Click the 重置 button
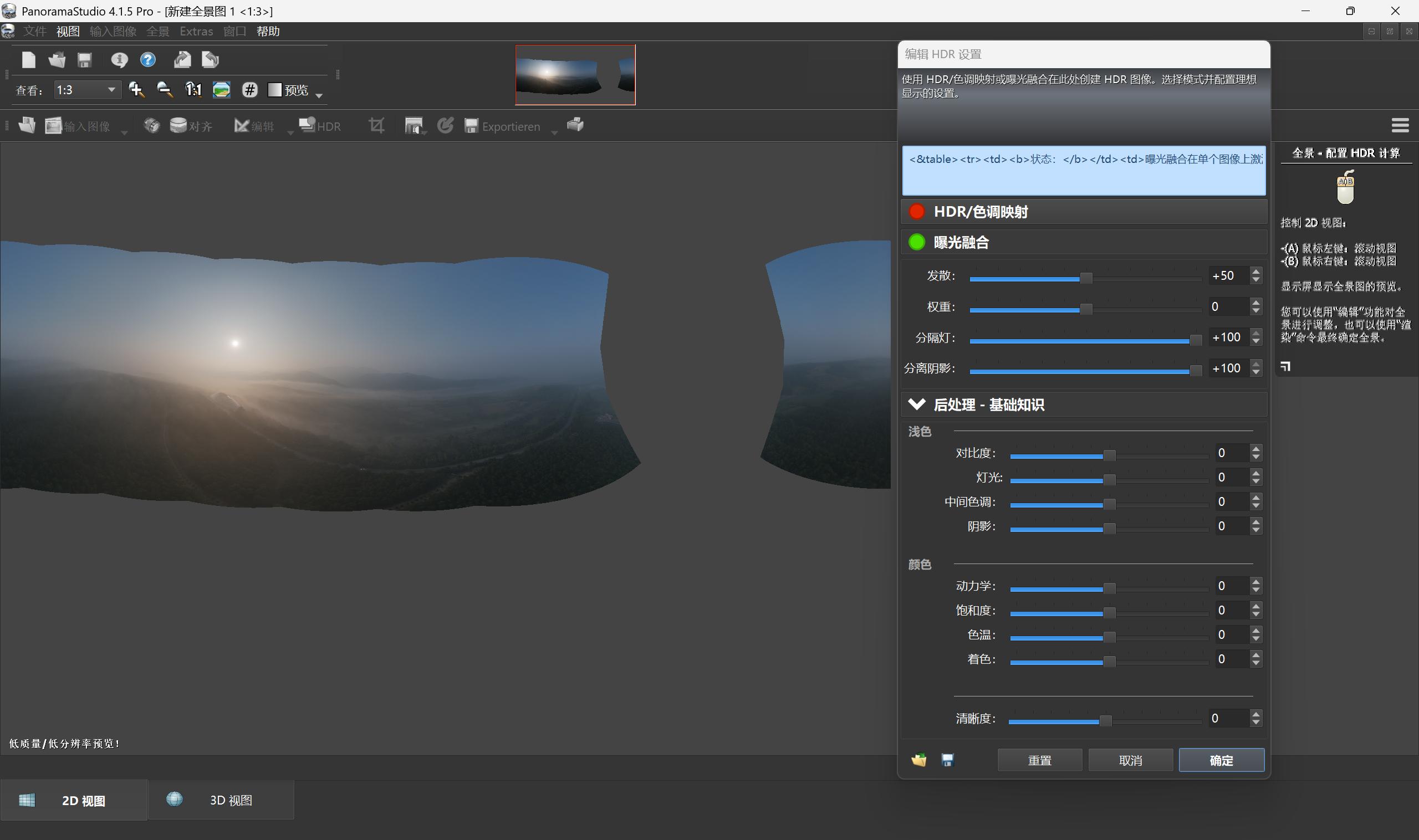 [x=1039, y=760]
